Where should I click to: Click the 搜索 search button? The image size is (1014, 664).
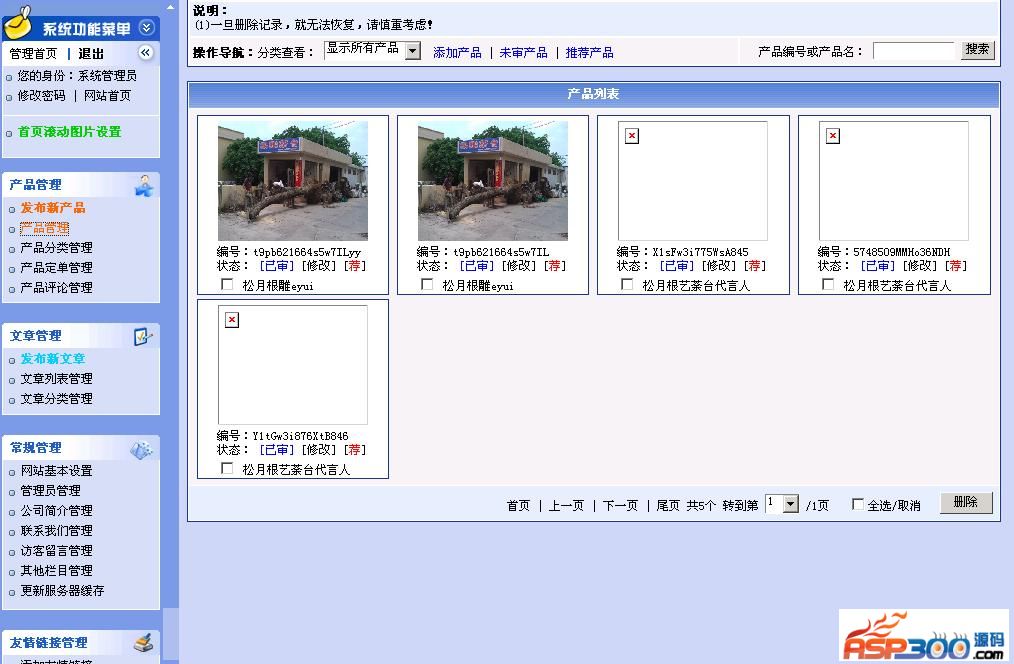point(977,50)
